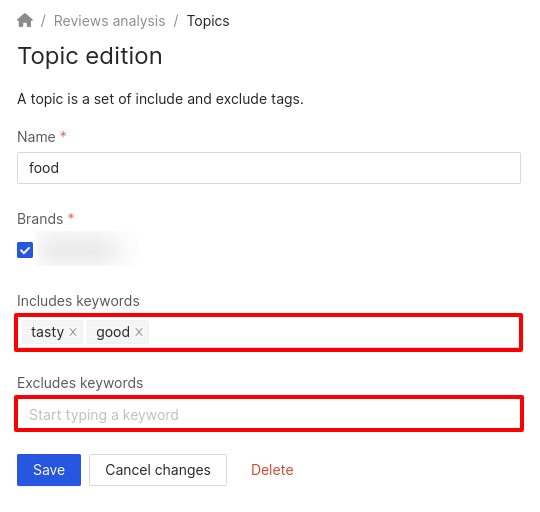Image resolution: width=540 pixels, height=512 pixels.
Task: Click the Brands field label
Action: point(40,219)
